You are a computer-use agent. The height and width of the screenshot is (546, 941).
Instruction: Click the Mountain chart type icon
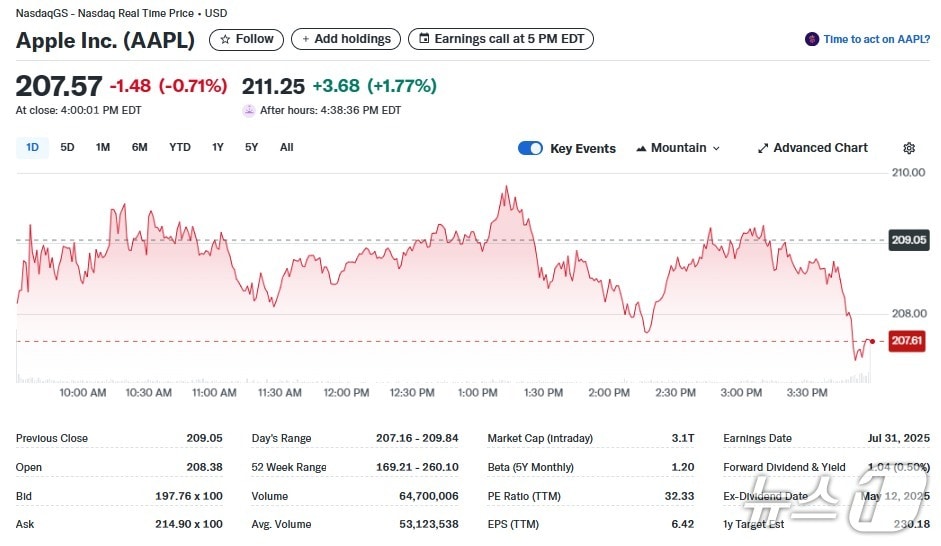(641, 148)
